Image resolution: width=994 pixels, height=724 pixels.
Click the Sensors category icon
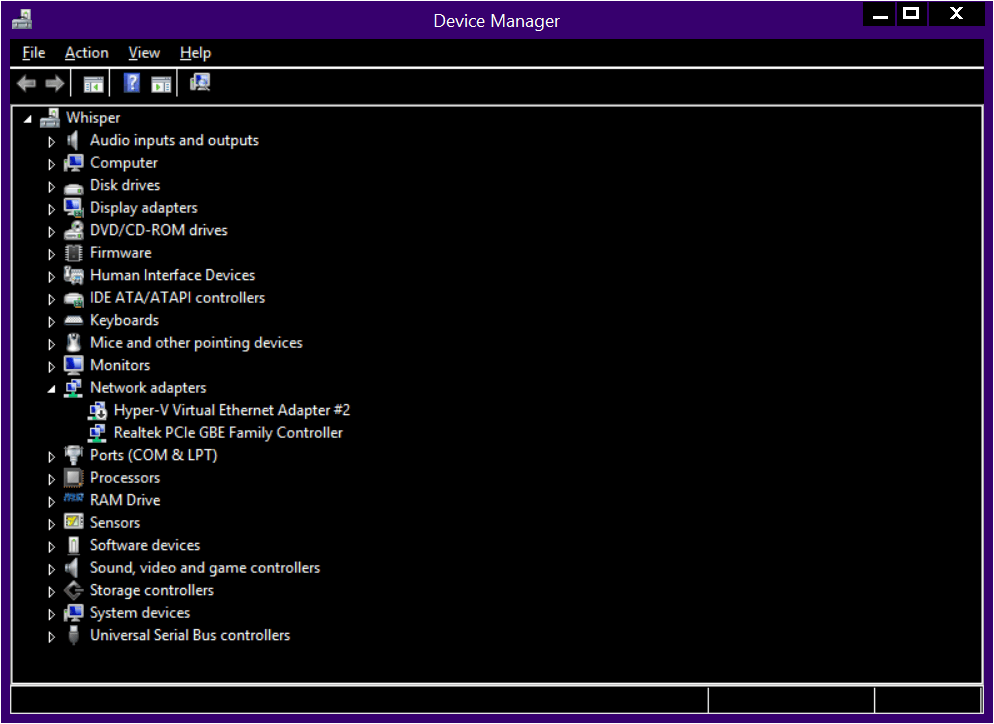click(73, 523)
